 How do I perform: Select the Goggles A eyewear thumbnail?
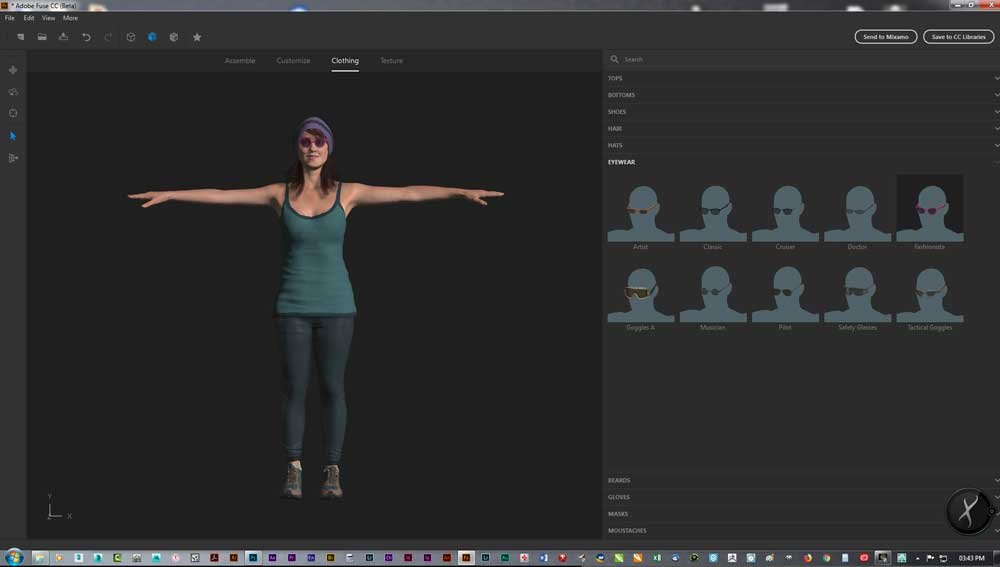click(x=641, y=293)
